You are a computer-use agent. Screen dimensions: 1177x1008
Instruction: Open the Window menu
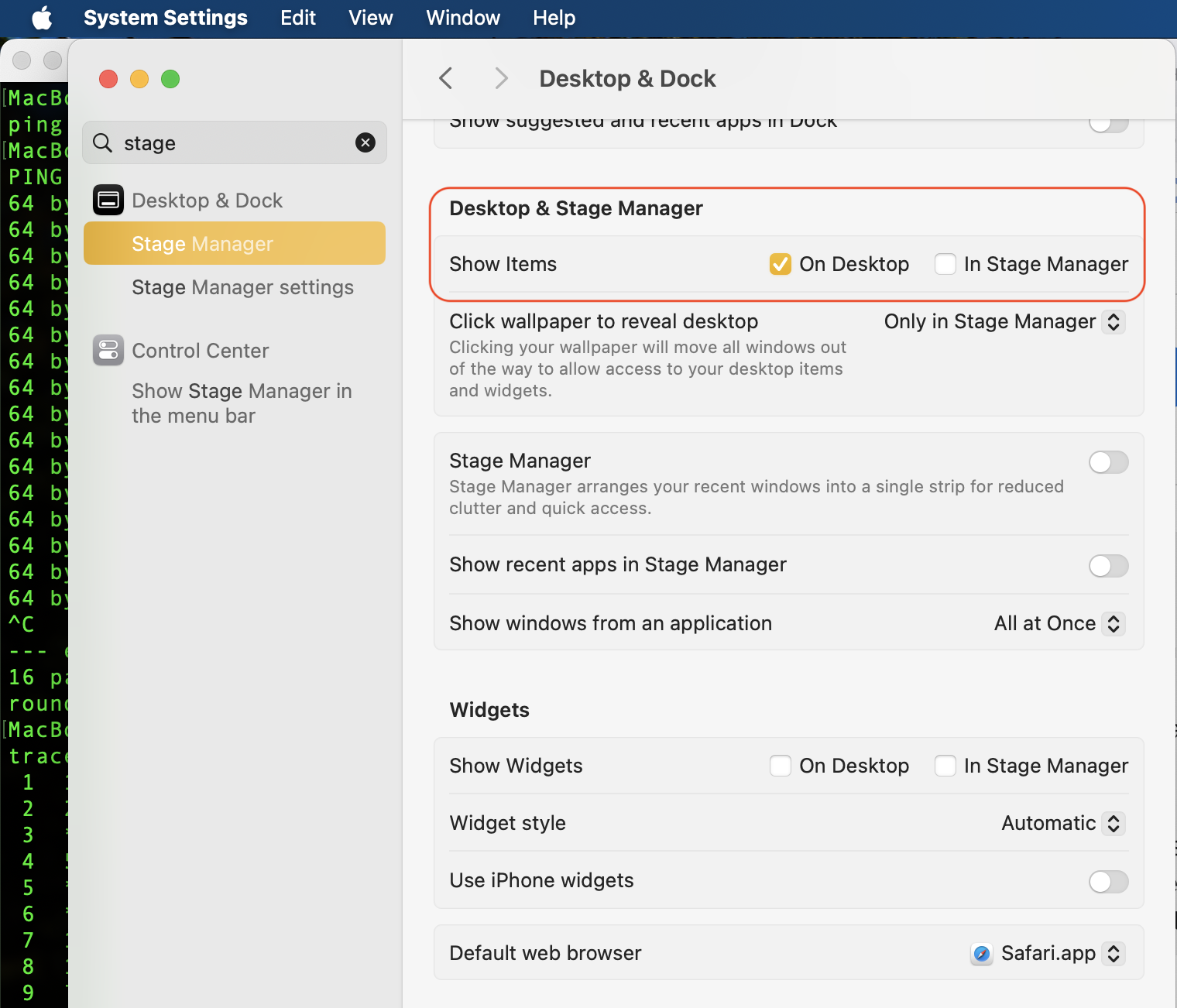tap(463, 18)
